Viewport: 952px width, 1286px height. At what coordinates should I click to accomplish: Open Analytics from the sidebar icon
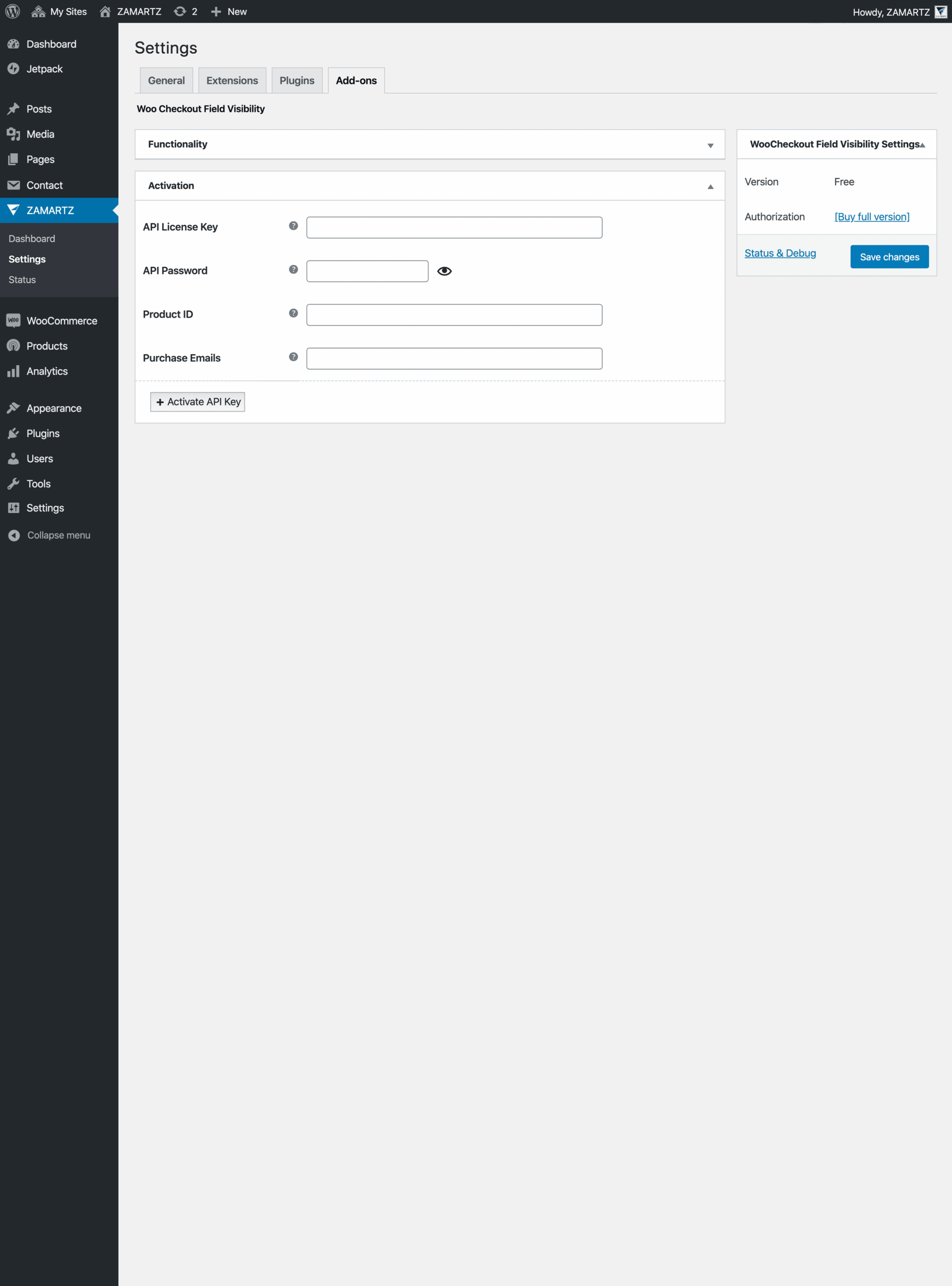(13, 371)
